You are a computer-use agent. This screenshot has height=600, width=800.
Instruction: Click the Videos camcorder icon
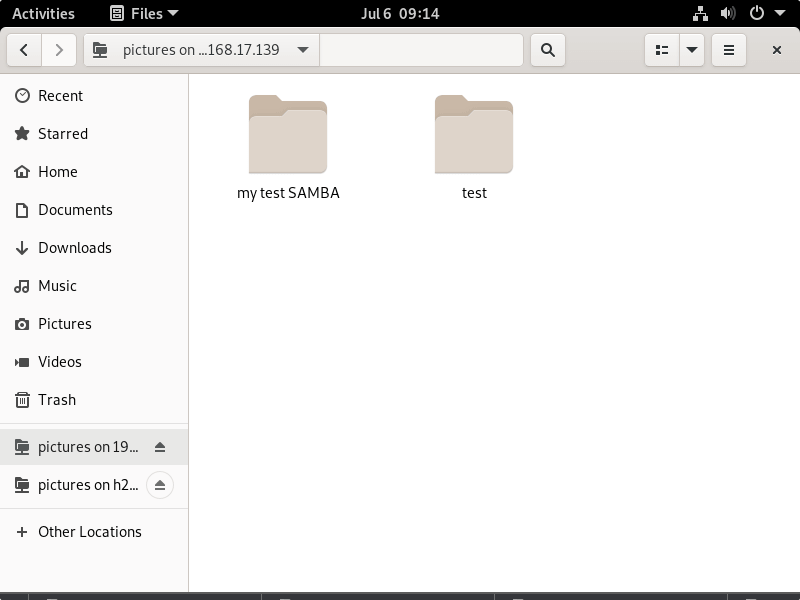(x=22, y=362)
